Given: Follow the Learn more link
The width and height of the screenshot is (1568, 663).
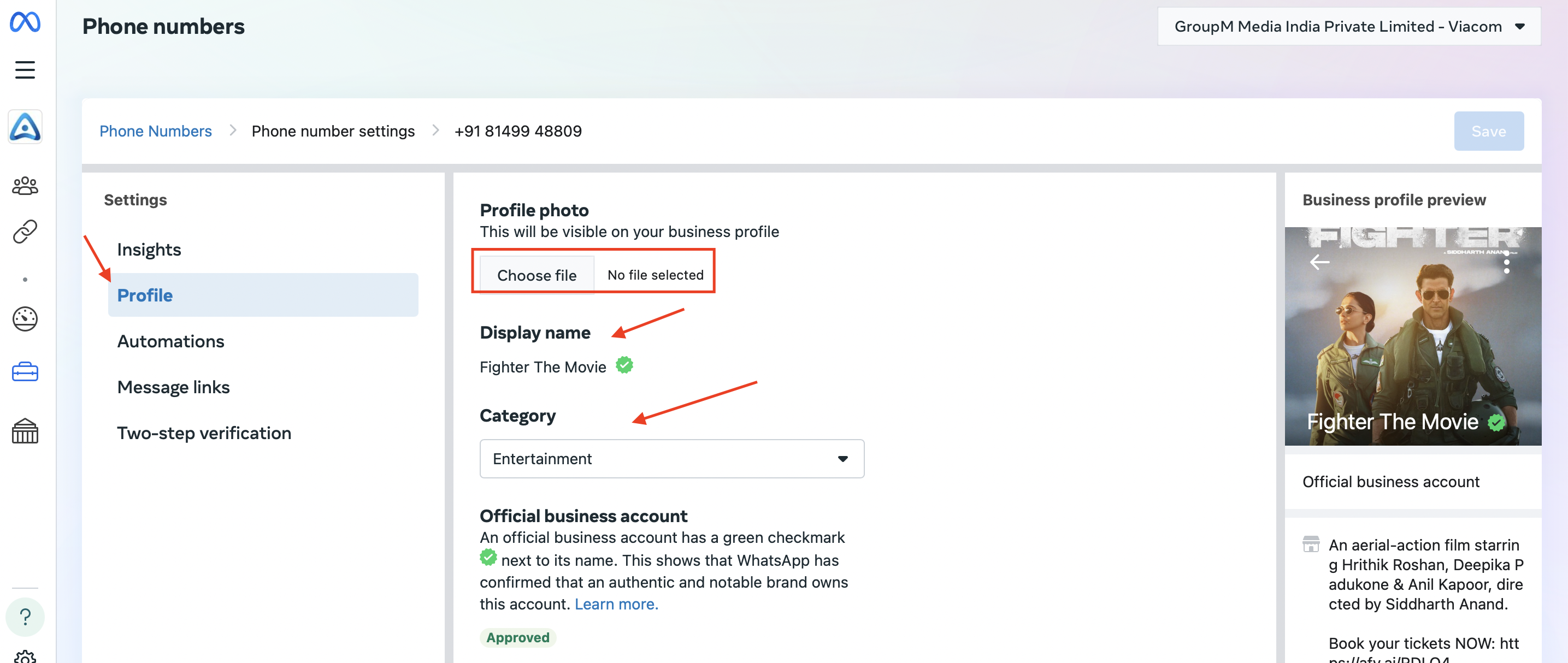Looking at the screenshot, I should click(616, 604).
